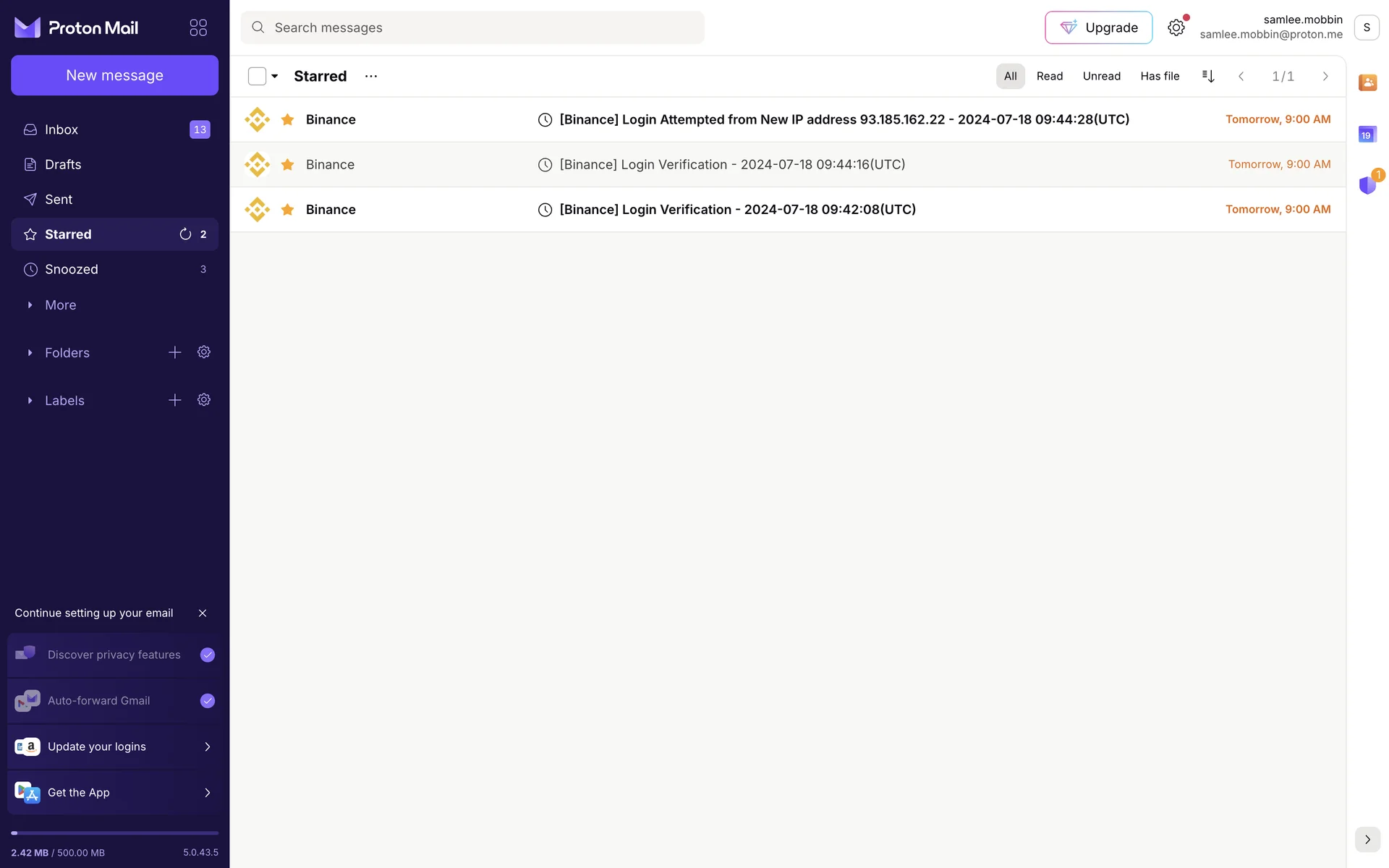The height and width of the screenshot is (868, 1389).
Task: Open Contacts side panel icon
Action: pos(1367,82)
